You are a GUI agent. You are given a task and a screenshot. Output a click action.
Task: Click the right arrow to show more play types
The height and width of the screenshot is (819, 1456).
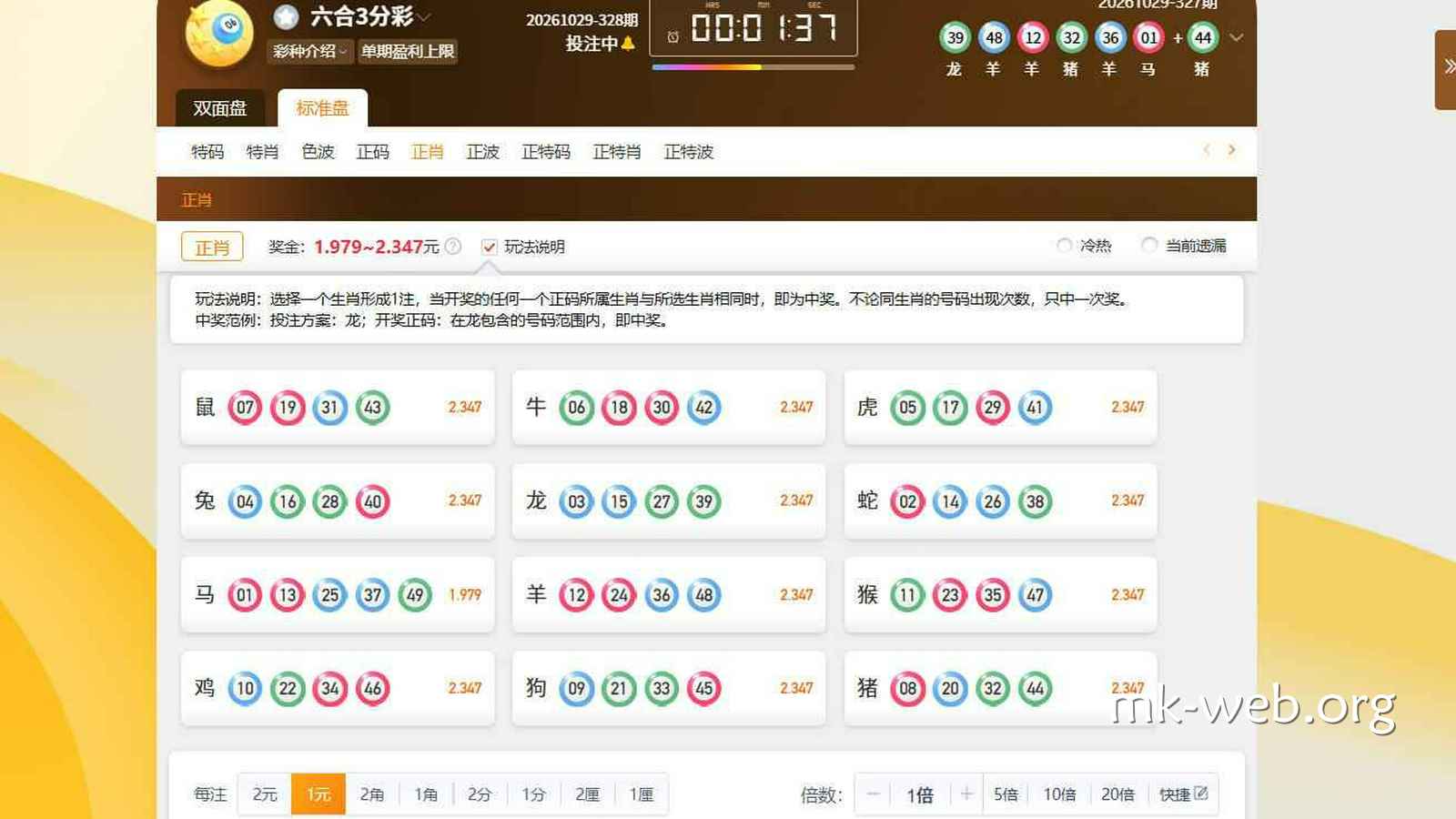[x=1232, y=150]
